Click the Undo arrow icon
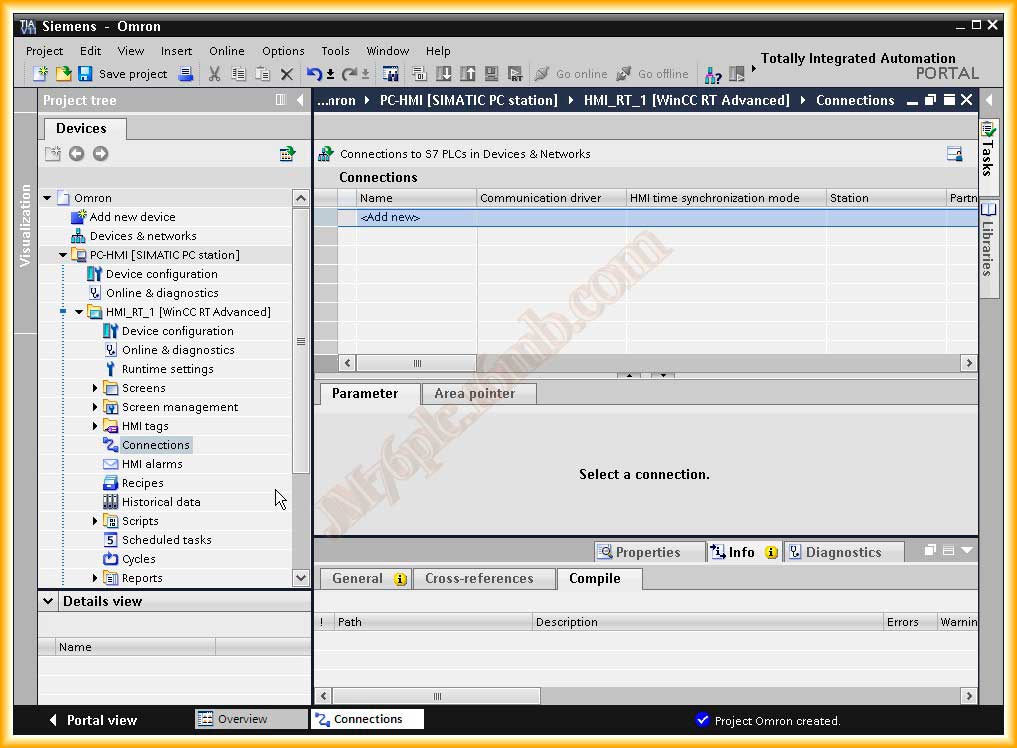 (315, 74)
